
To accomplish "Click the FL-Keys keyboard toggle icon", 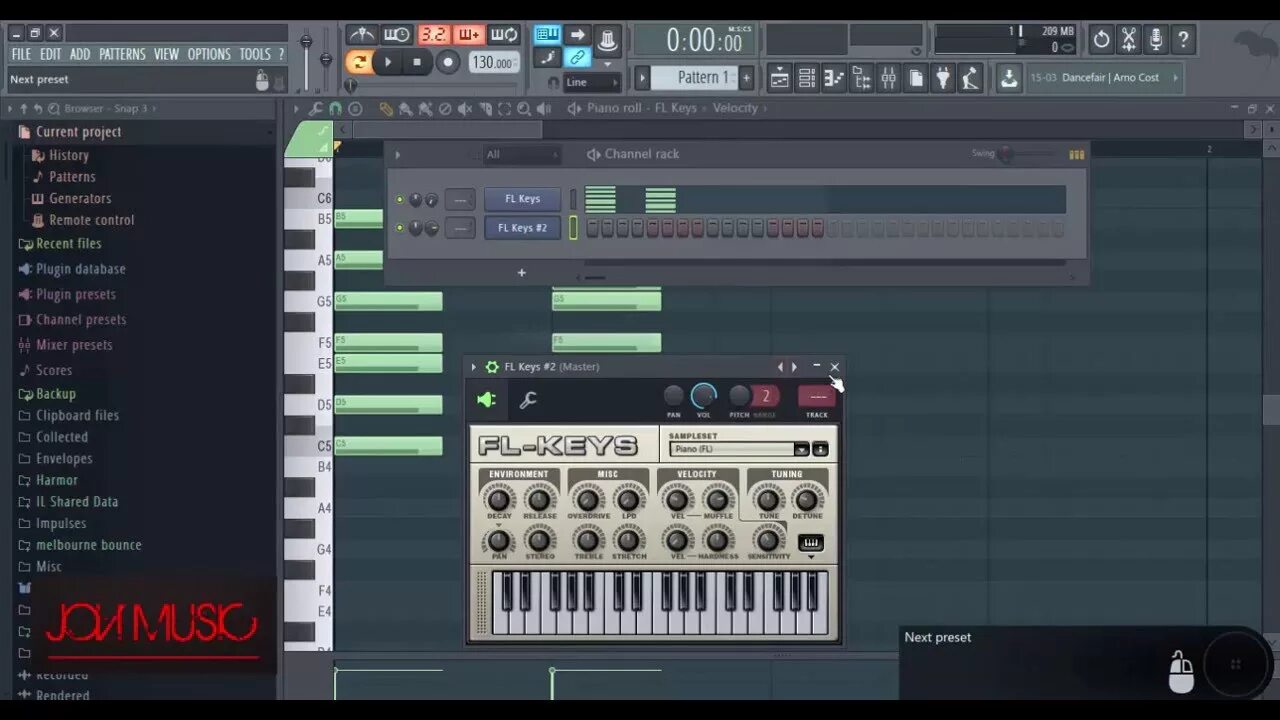I will click(811, 542).
